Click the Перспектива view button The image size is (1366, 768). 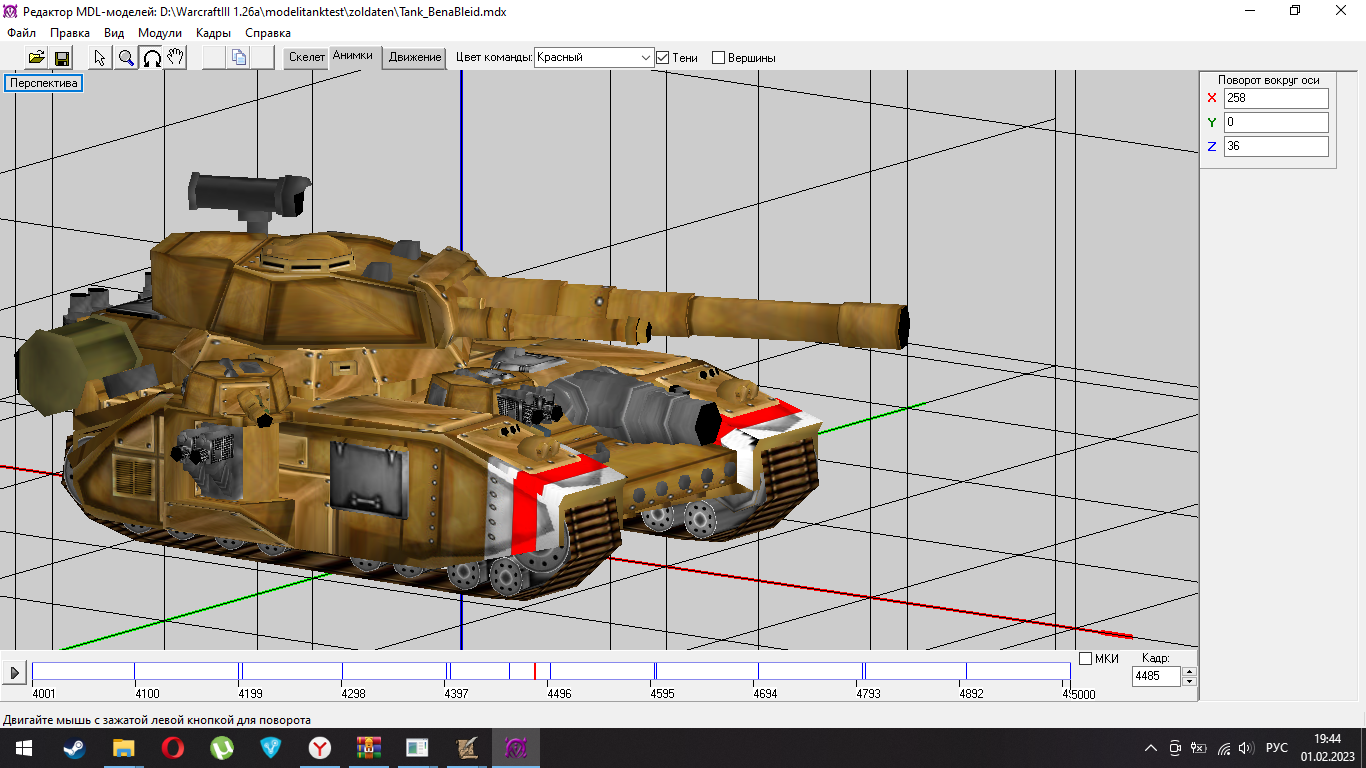coord(44,83)
